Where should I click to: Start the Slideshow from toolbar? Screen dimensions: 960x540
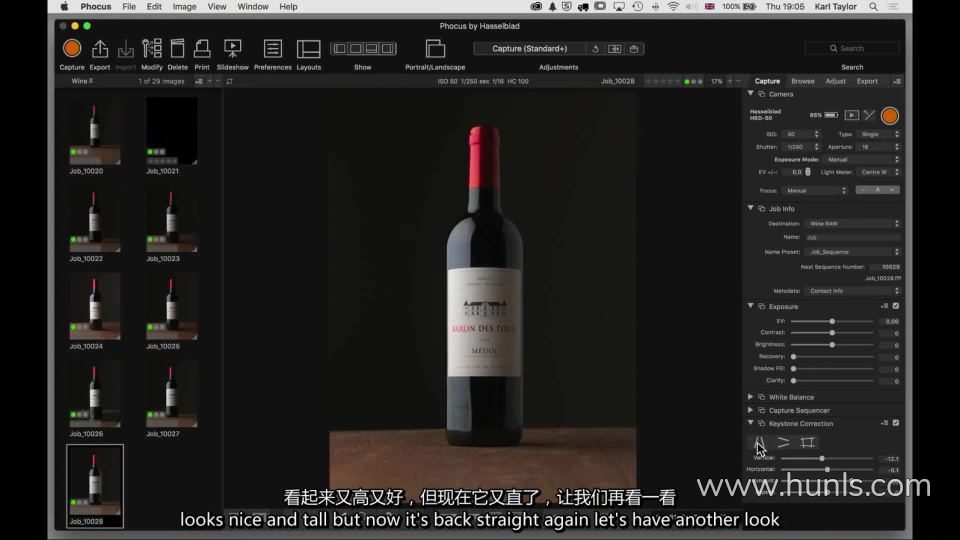click(x=233, y=48)
